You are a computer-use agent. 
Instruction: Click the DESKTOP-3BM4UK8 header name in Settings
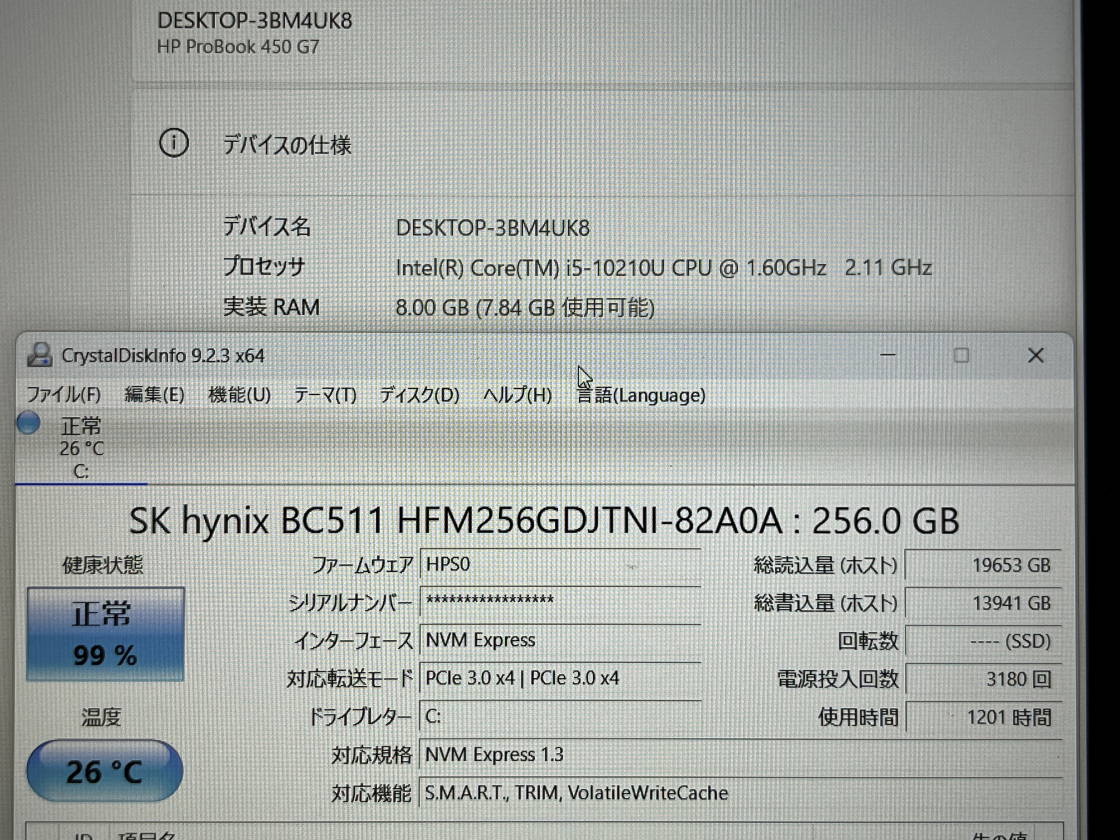point(254,20)
